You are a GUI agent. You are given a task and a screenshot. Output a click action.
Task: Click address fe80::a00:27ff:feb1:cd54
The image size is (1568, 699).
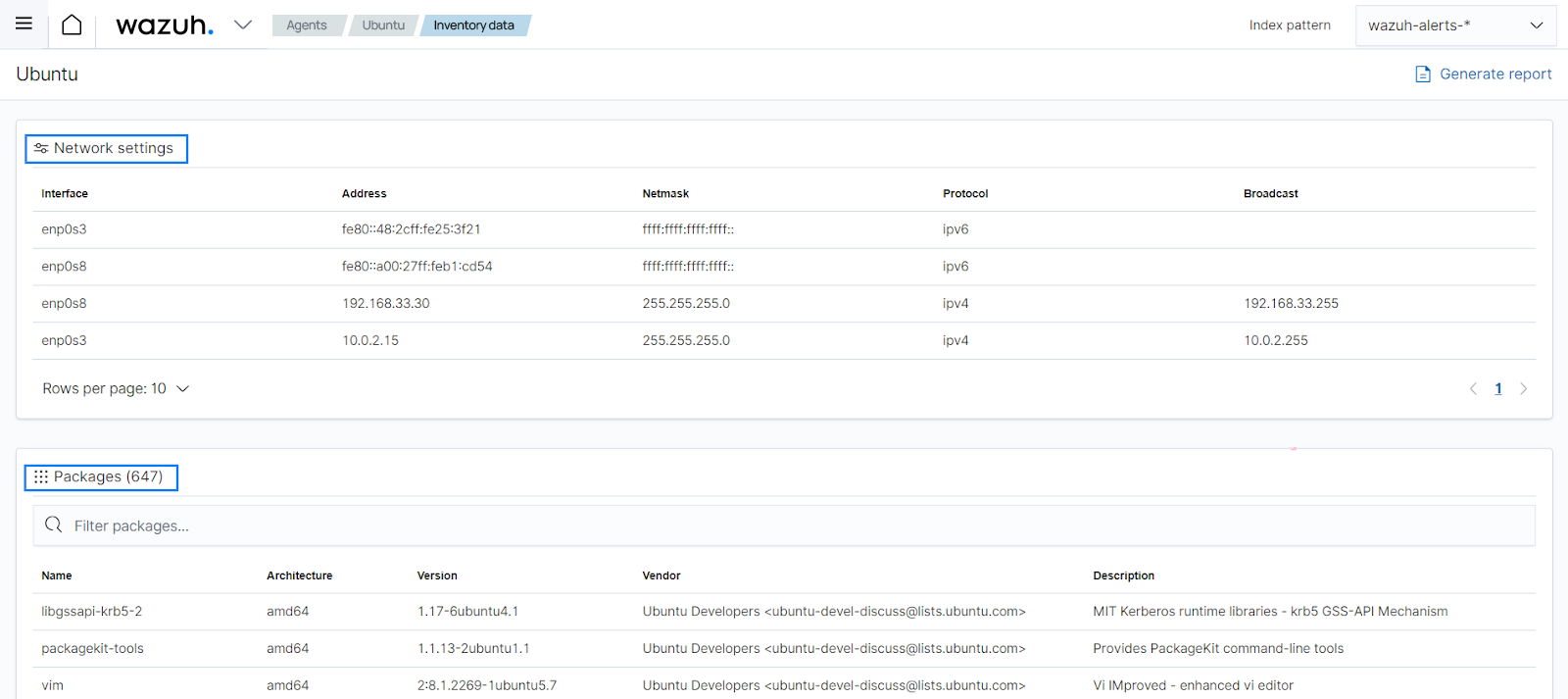[x=417, y=267]
